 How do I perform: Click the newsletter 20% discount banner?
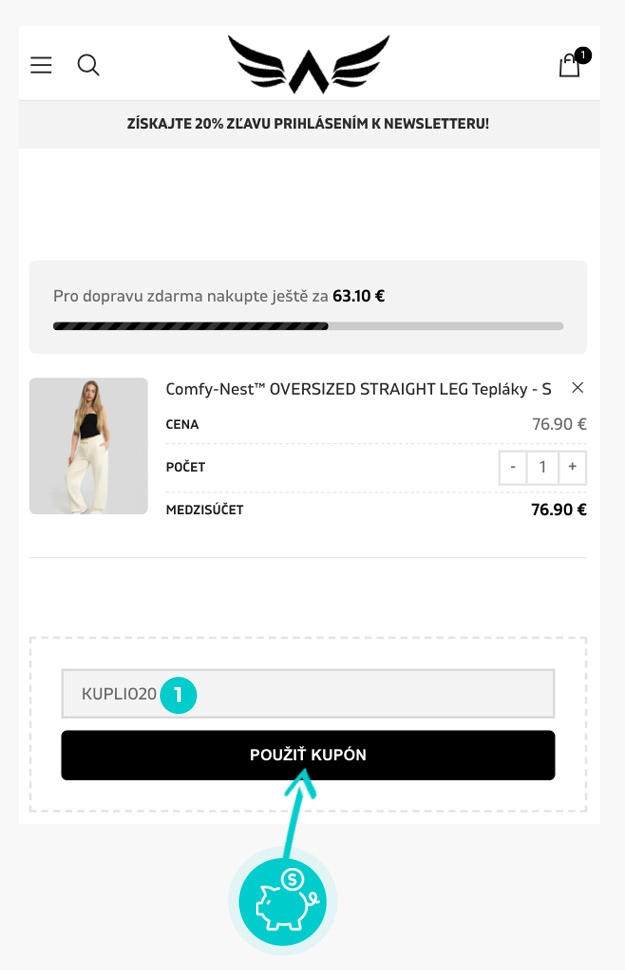(307, 124)
